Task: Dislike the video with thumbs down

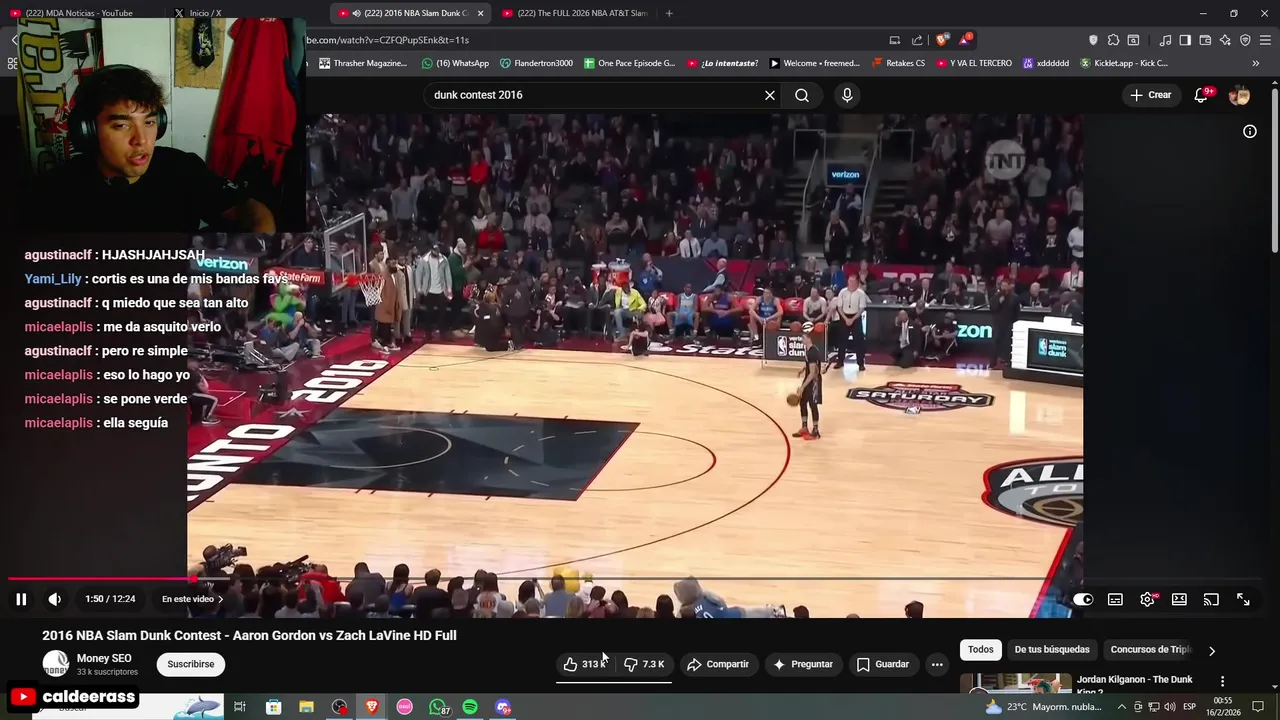Action: tap(644, 664)
